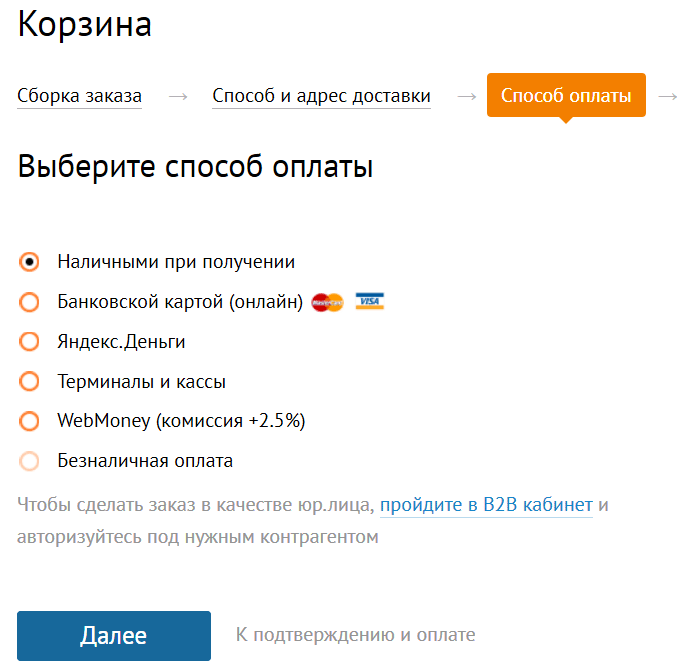The height and width of the screenshot is (671, 688).
Task: Return to the Способ и адрес доставки step
Action: tap(322, 96)
